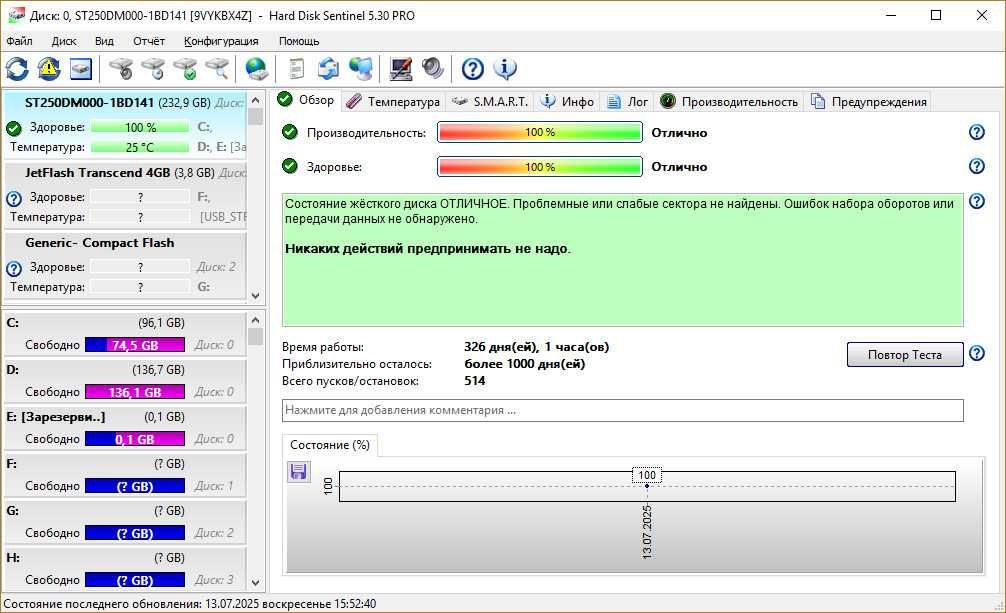Viewport: 1006px width, 613px height.
Task: Switch to the Обзор tab
Action: pyautogui.click(x=307, y=100)
